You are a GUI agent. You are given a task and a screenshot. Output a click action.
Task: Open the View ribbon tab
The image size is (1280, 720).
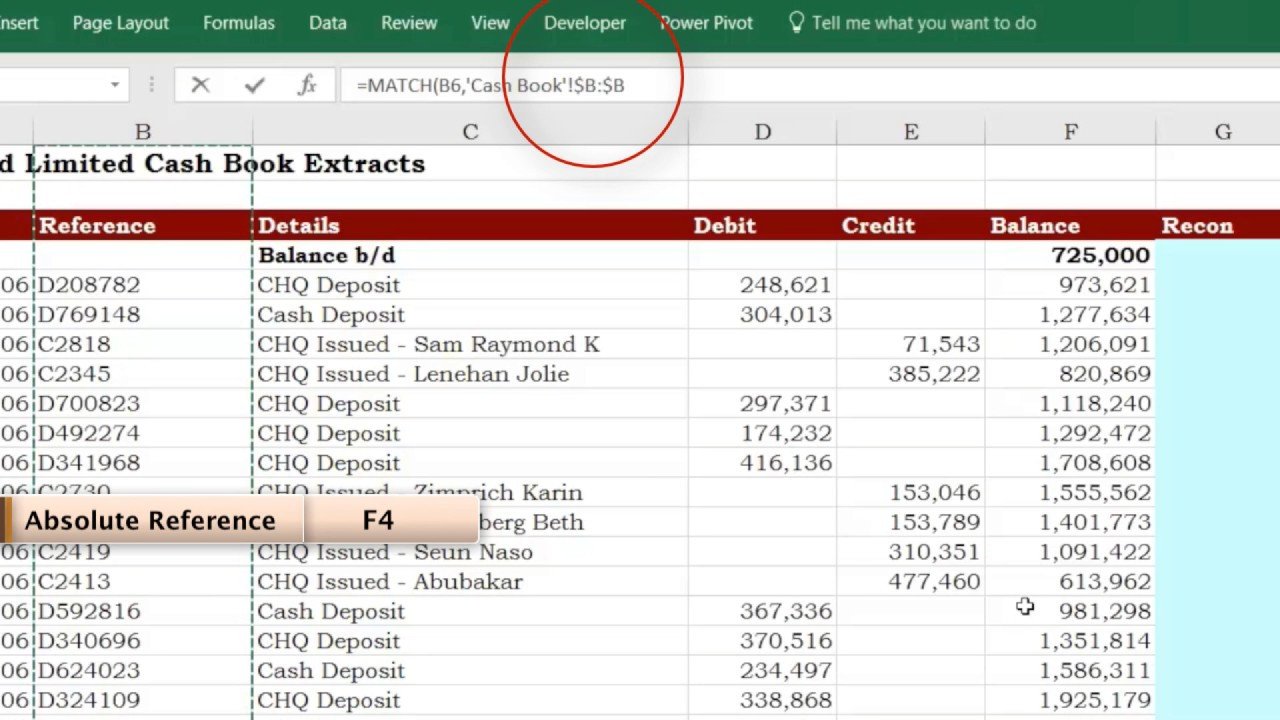[490, 22]
